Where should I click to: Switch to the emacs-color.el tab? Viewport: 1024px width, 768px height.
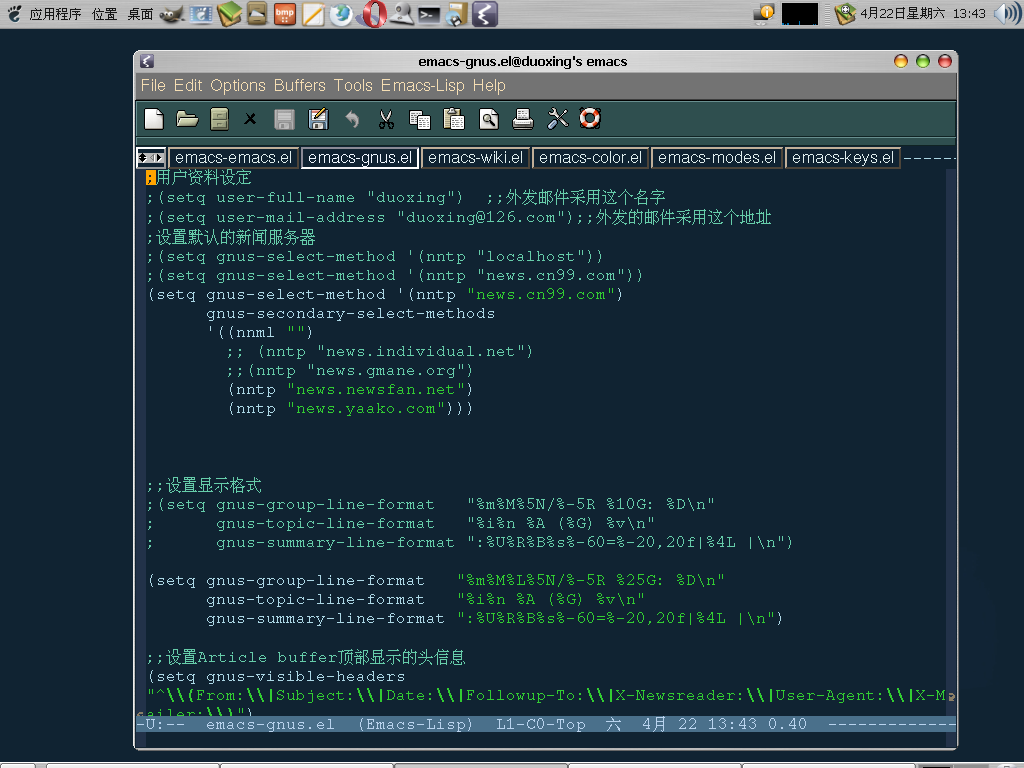pyautogui.click(x=590, y=158)
